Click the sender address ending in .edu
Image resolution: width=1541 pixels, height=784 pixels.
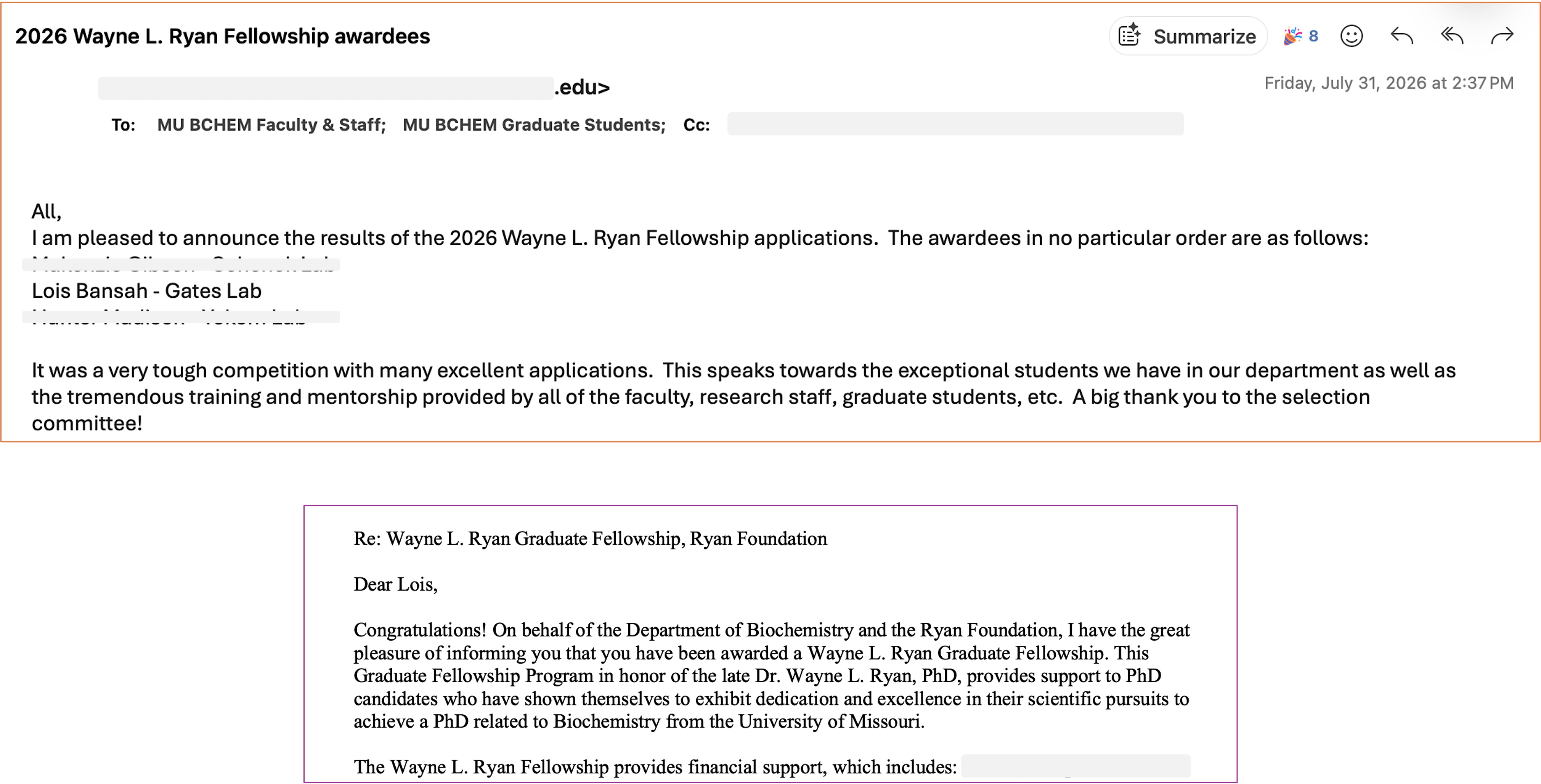pos(354,88)
